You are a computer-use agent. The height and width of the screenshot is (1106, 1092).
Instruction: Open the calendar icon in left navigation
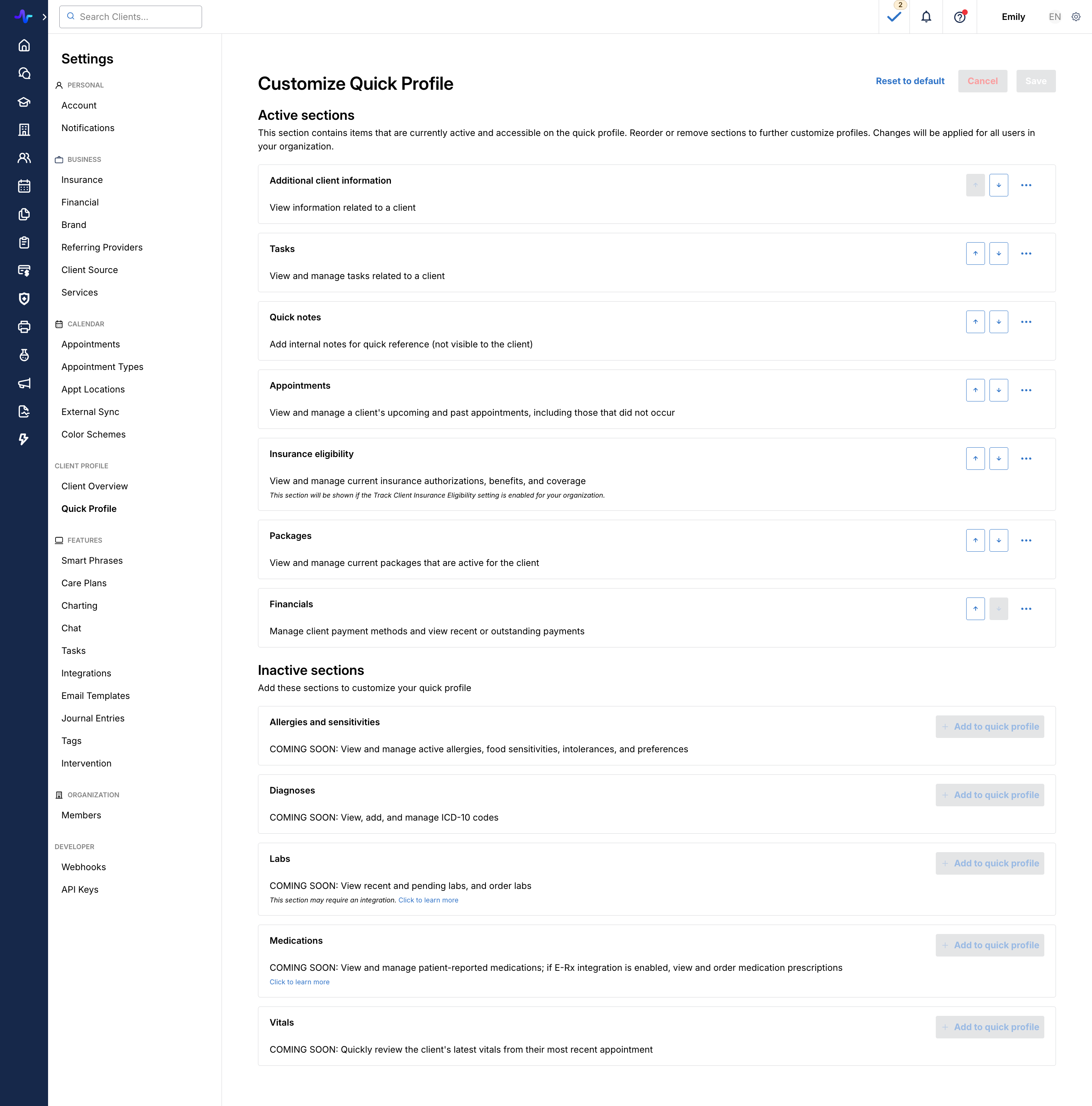point(24,186)
